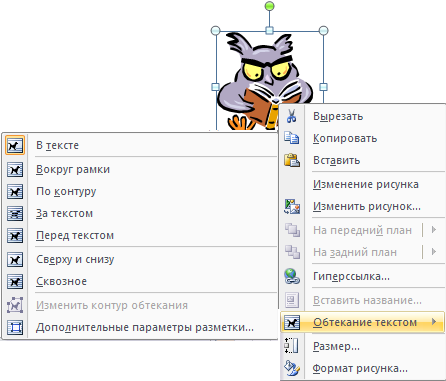Open 'Гиперссылка...' dialog

tap(363, 276)
